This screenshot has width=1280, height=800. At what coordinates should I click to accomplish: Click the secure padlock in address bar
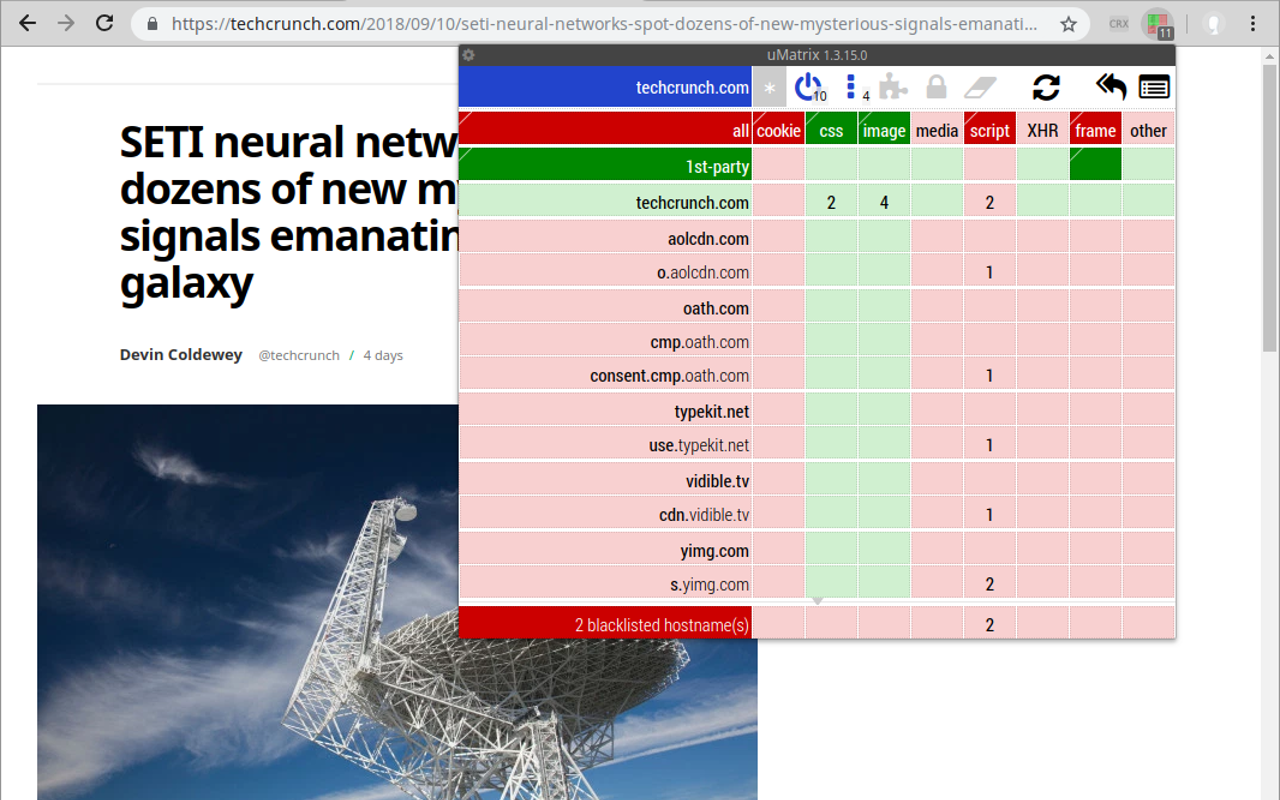point(153,24)
